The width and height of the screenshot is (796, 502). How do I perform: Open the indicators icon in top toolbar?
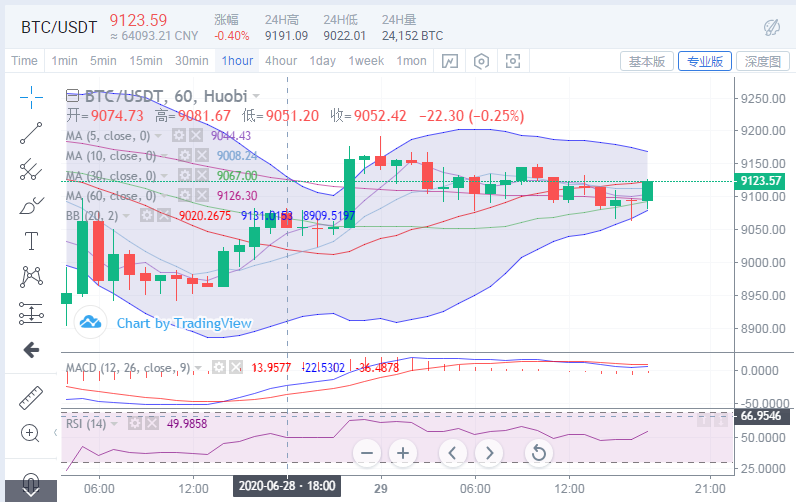pos(450,61)
